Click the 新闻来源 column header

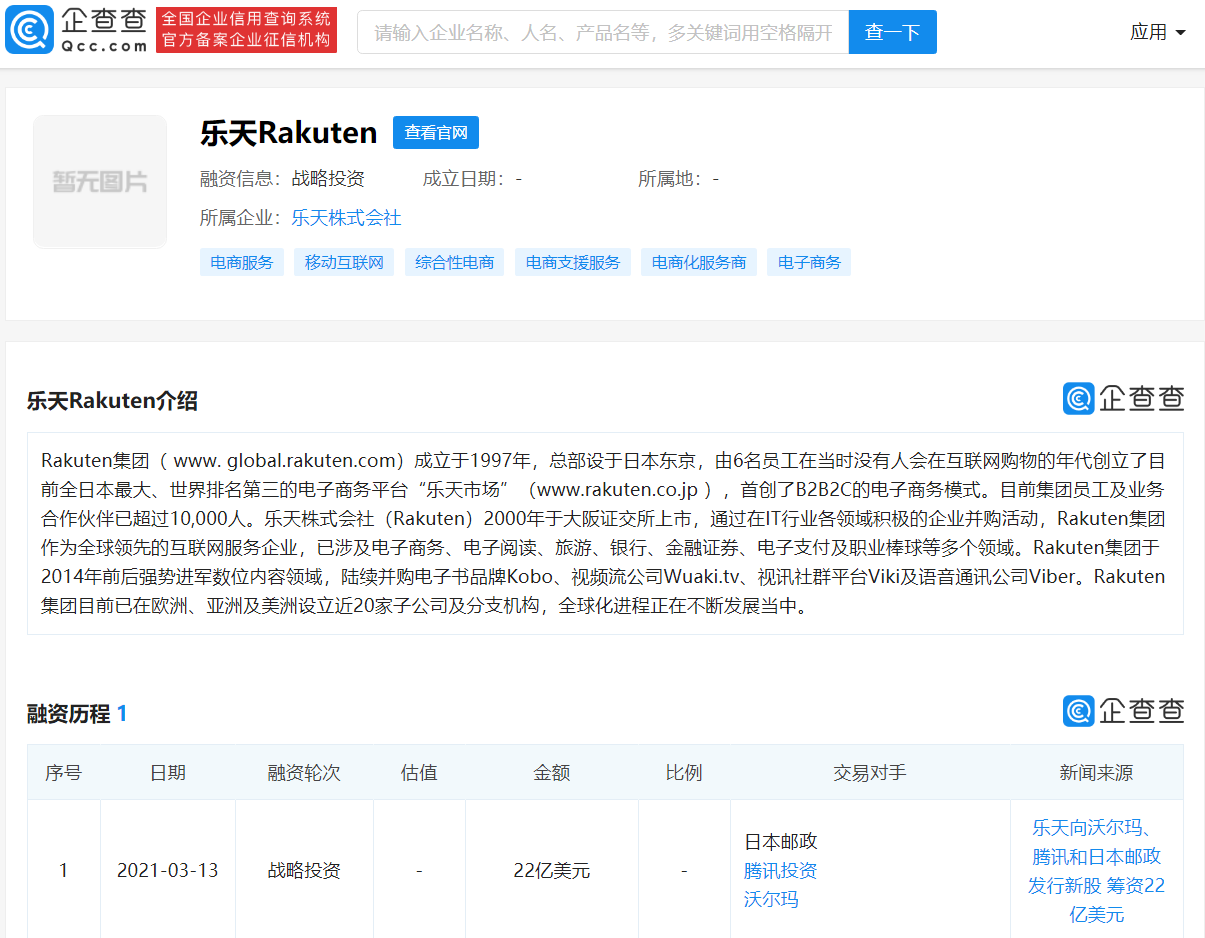click(1096, 772)
